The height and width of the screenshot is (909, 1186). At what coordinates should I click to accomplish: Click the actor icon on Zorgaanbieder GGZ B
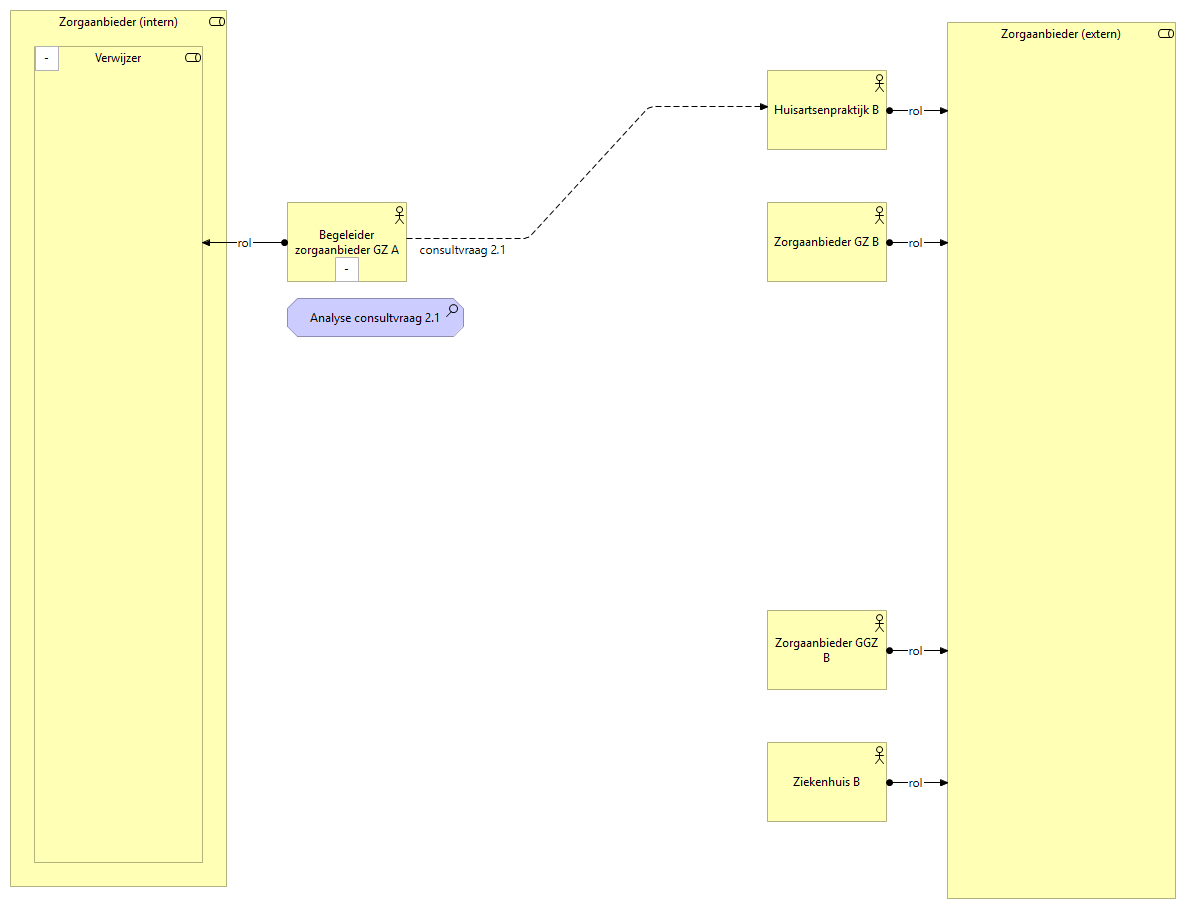[x=879, y=622]
